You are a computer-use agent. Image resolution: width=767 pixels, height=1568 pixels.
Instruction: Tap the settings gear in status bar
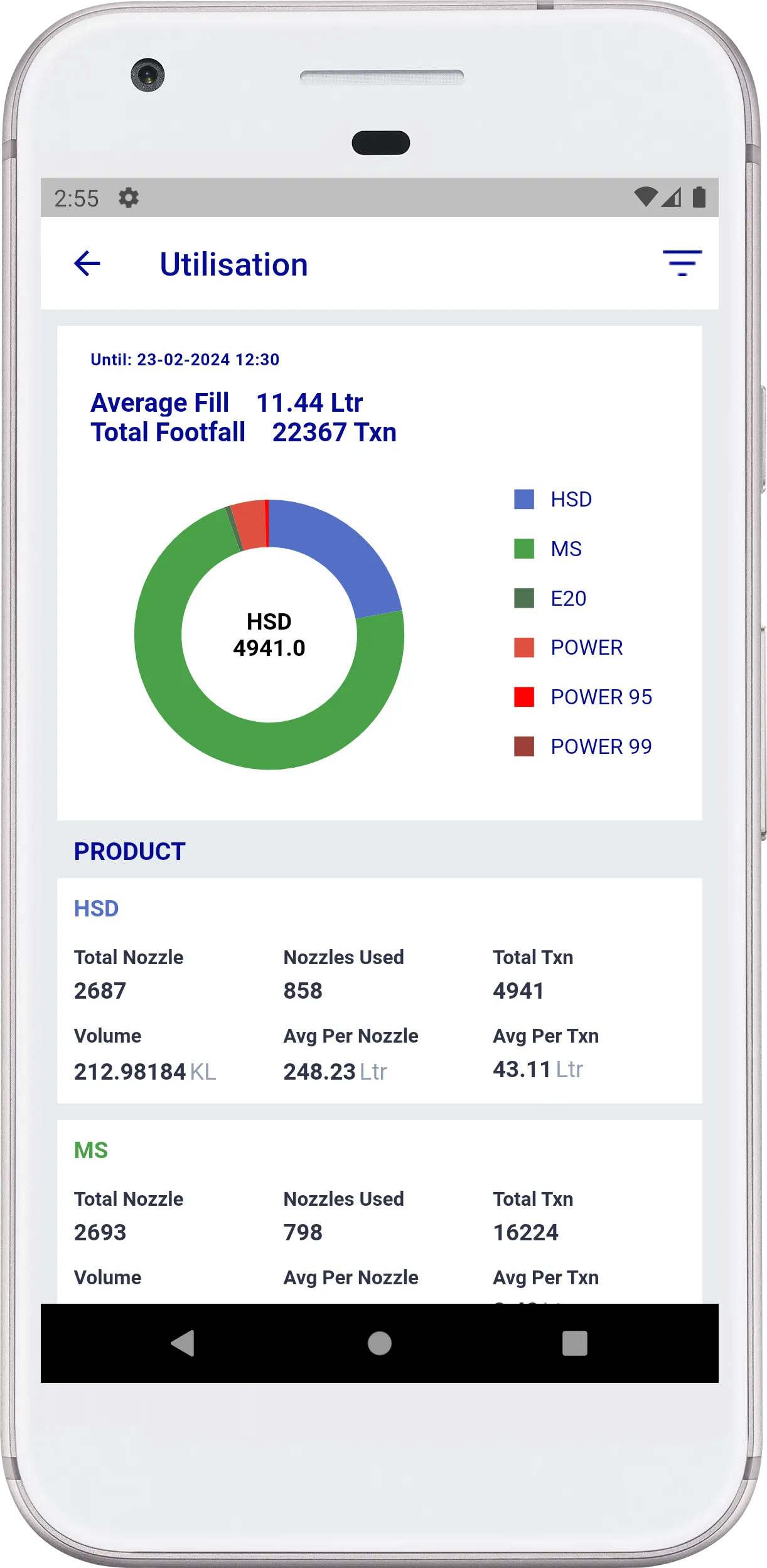click(129, 198)
